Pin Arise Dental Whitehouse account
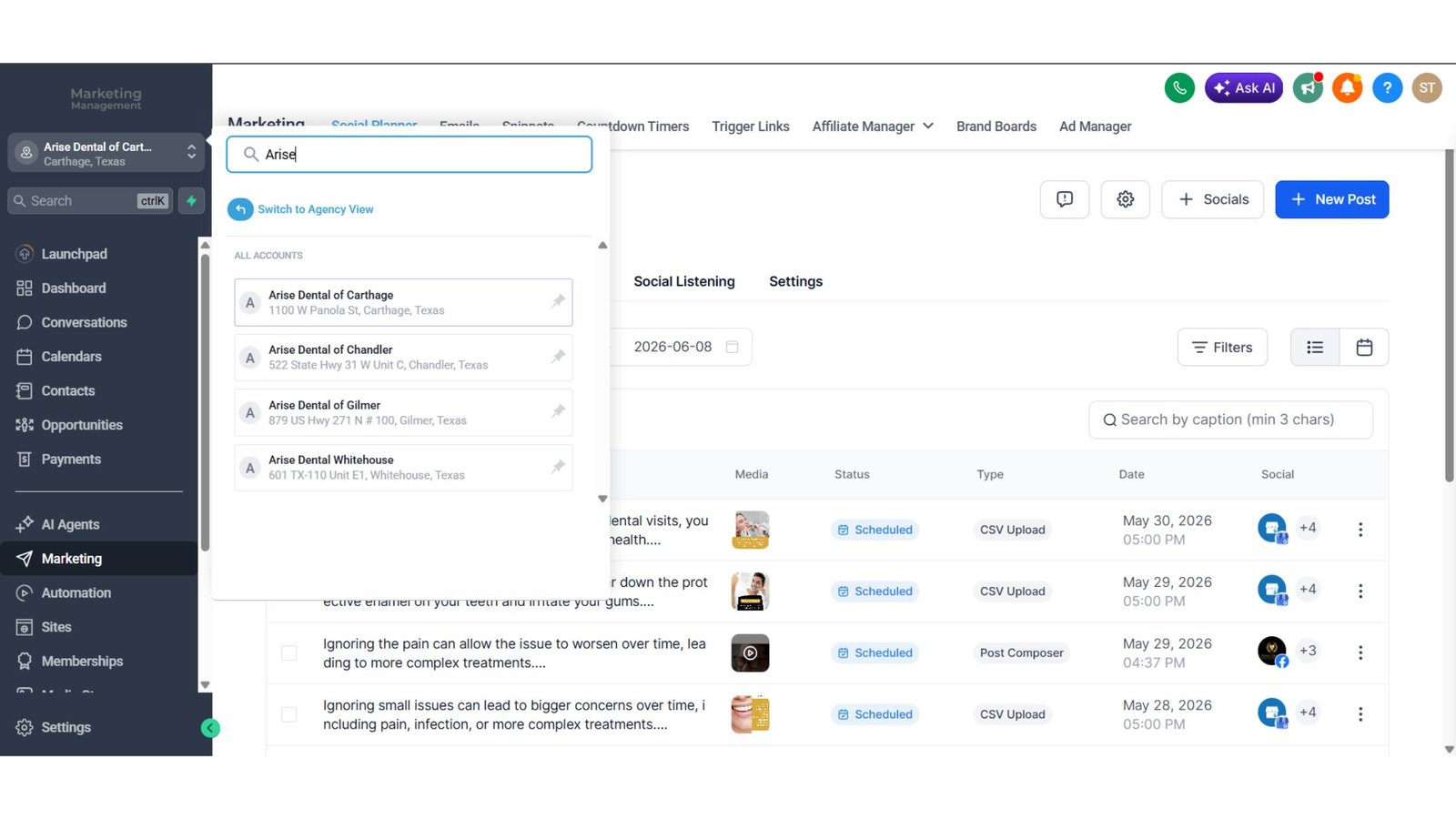 coord(558,467)
